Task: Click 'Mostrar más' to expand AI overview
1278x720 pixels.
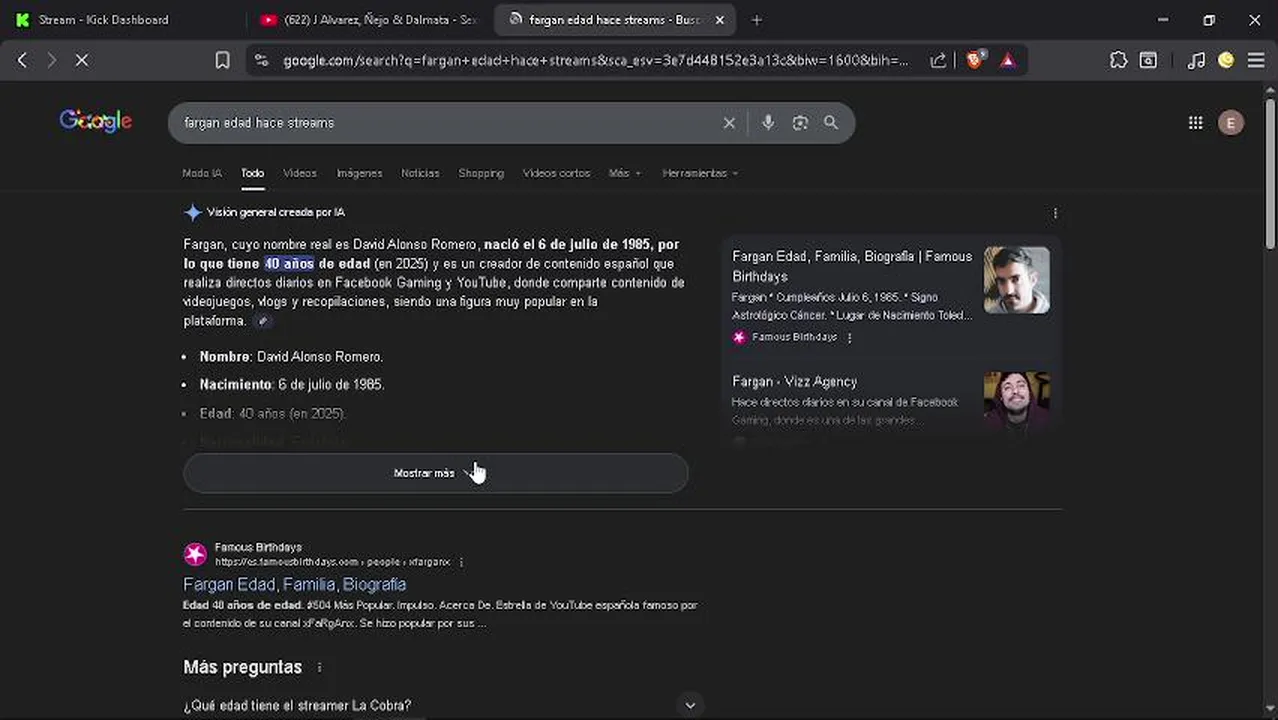Action: pos(435,473)
